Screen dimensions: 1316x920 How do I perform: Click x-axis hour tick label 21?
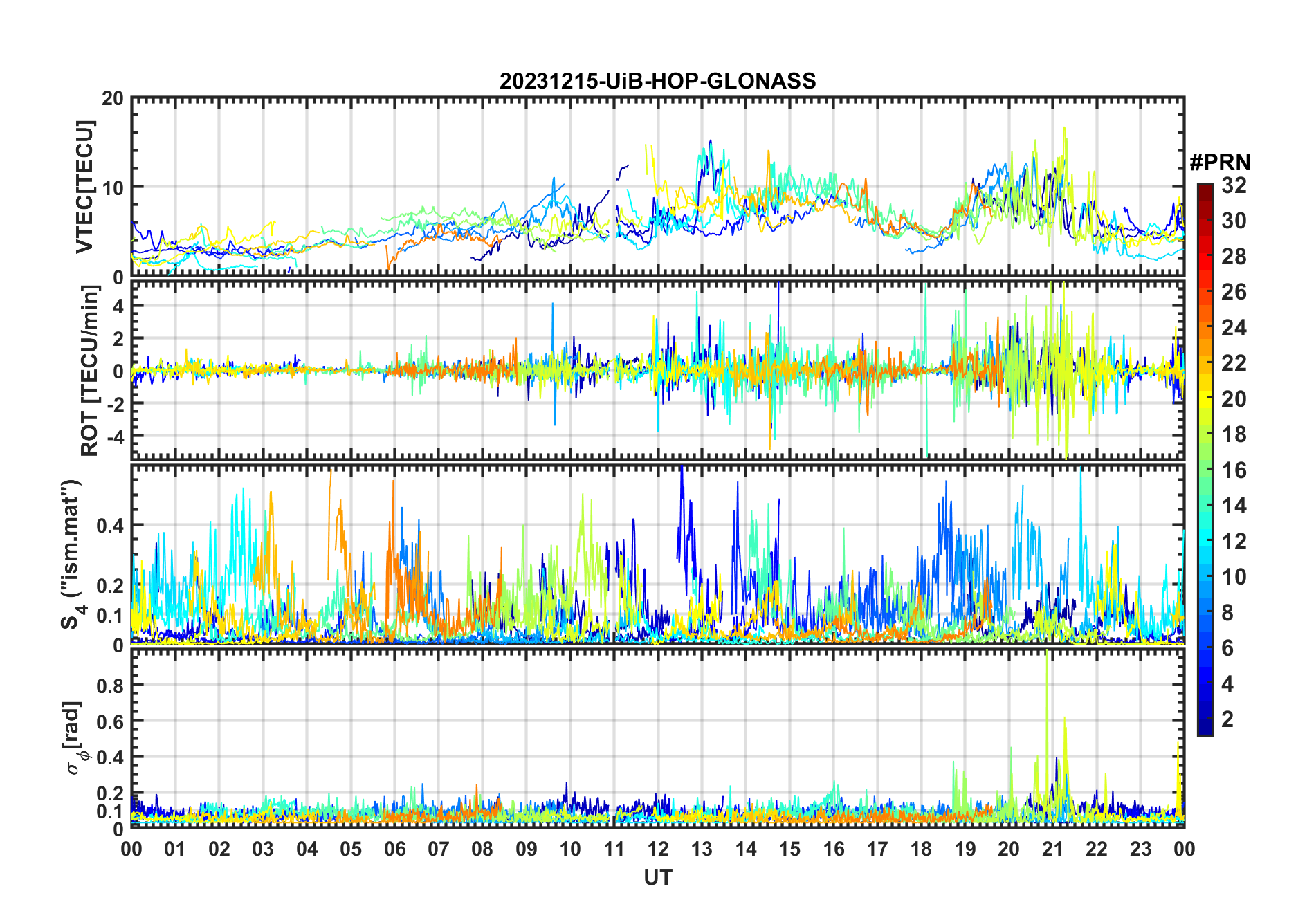pyautogui.click(x=1053, y=849)
